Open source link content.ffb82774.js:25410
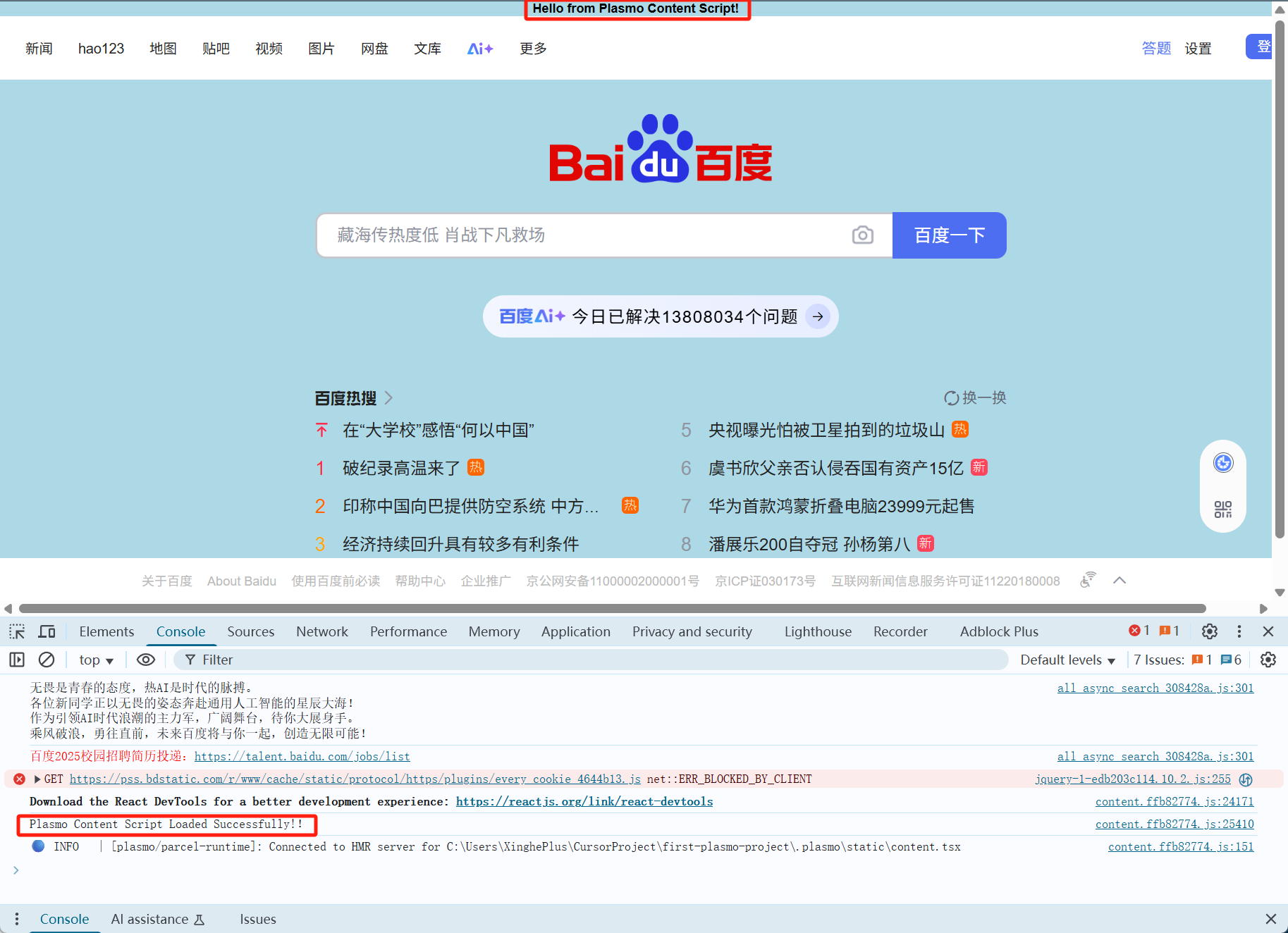Screen dimensions: 1288x933 click(x=1174, y=824)
